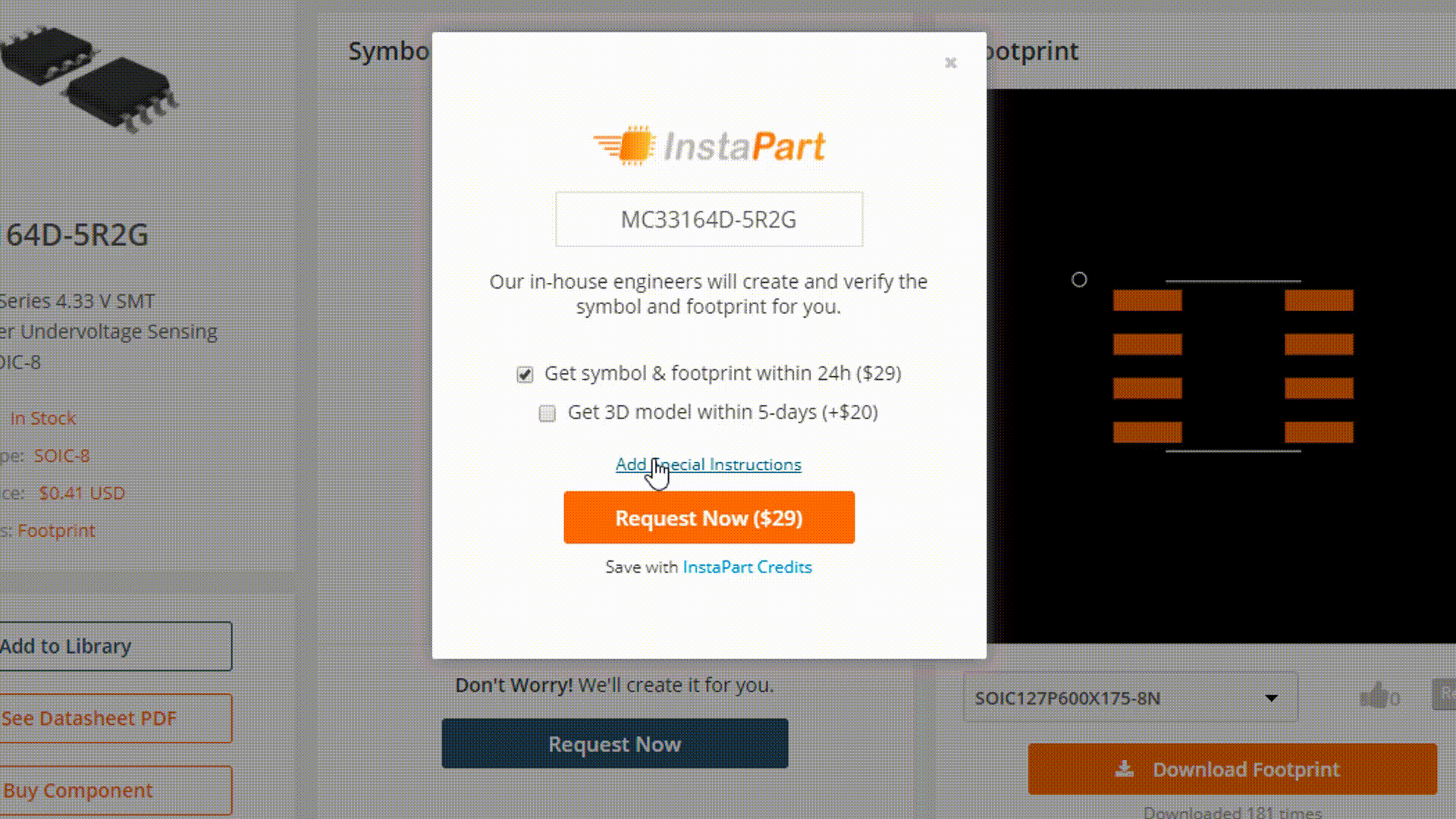Expand the footprint selector arrow
Viewport: 1456px width, 819px height.
tap(1272, 698)
